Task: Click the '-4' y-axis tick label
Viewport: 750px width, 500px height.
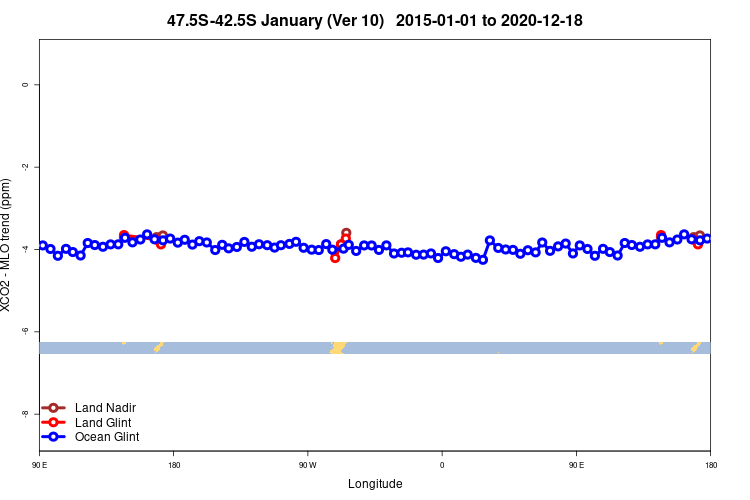Action: pos(24,249)
